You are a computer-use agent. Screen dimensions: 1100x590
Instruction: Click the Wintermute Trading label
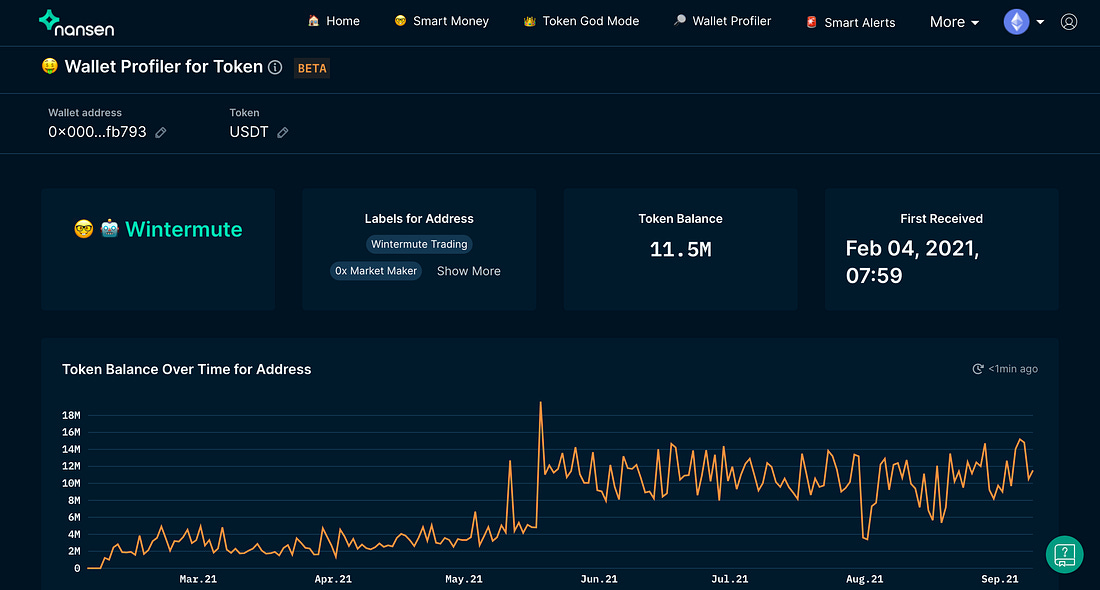click(x=419, y=244)
